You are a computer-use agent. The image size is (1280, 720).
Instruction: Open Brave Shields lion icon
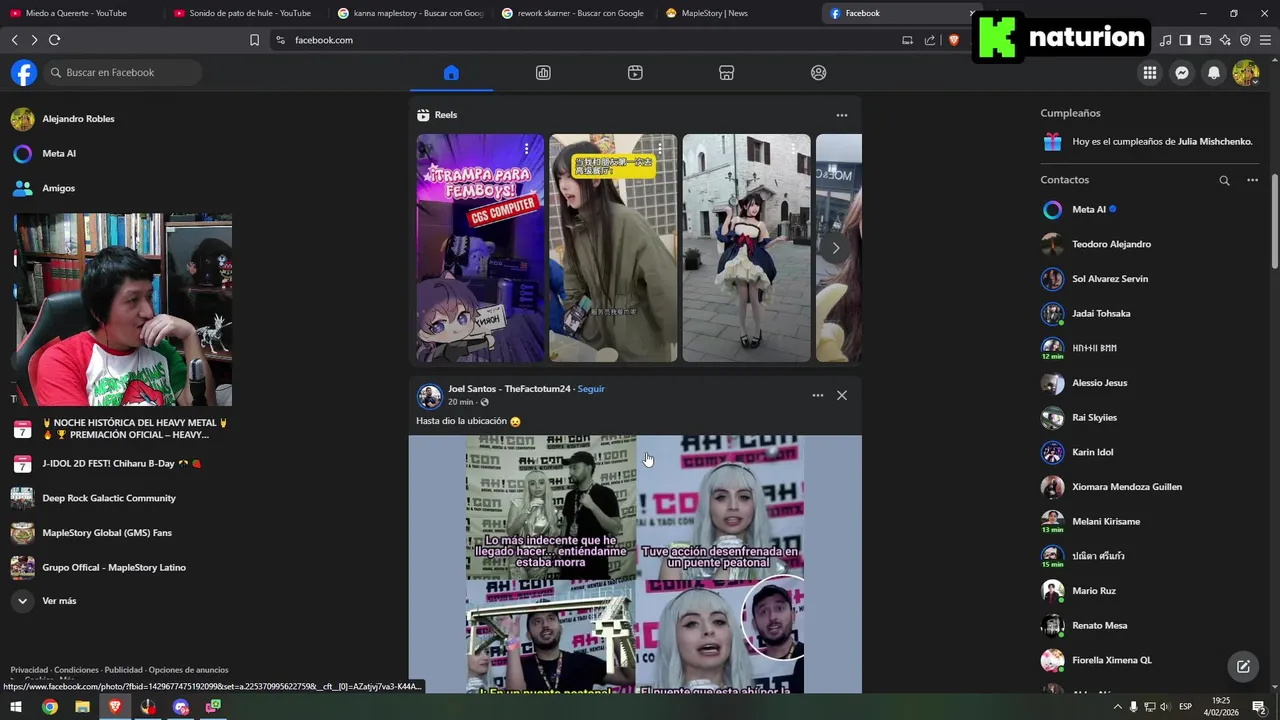[954, 40]
